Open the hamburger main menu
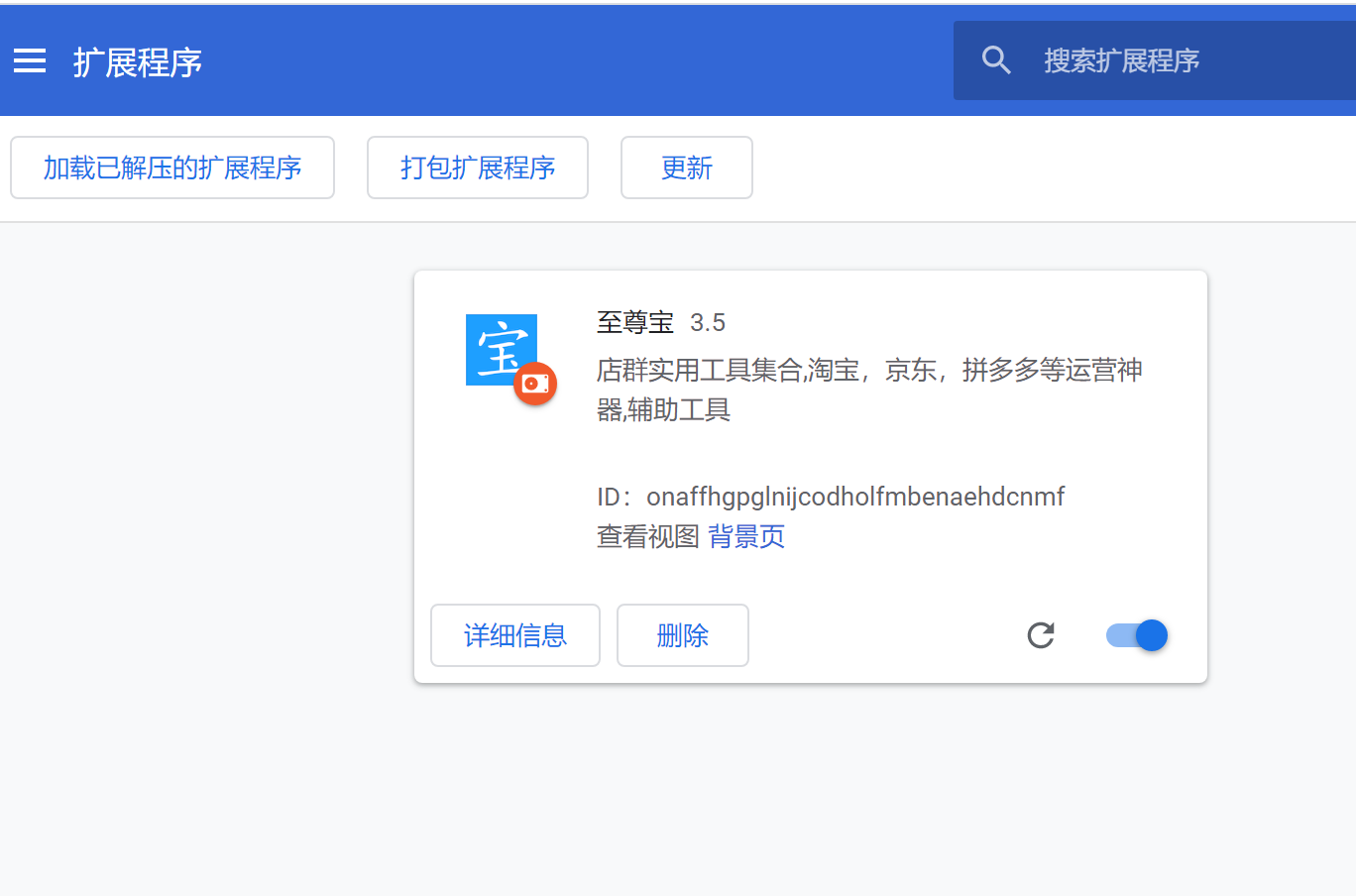 [30, 61]
